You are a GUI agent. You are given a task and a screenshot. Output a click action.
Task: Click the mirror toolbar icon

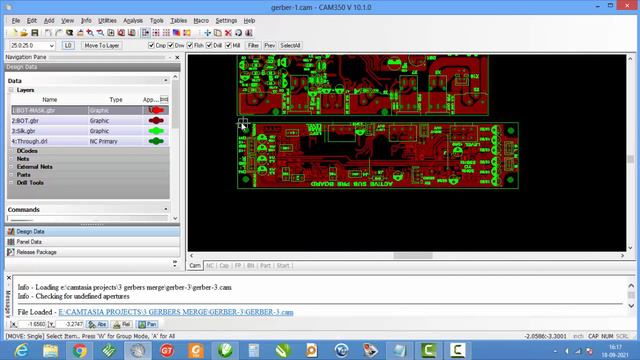coord(249,33)
